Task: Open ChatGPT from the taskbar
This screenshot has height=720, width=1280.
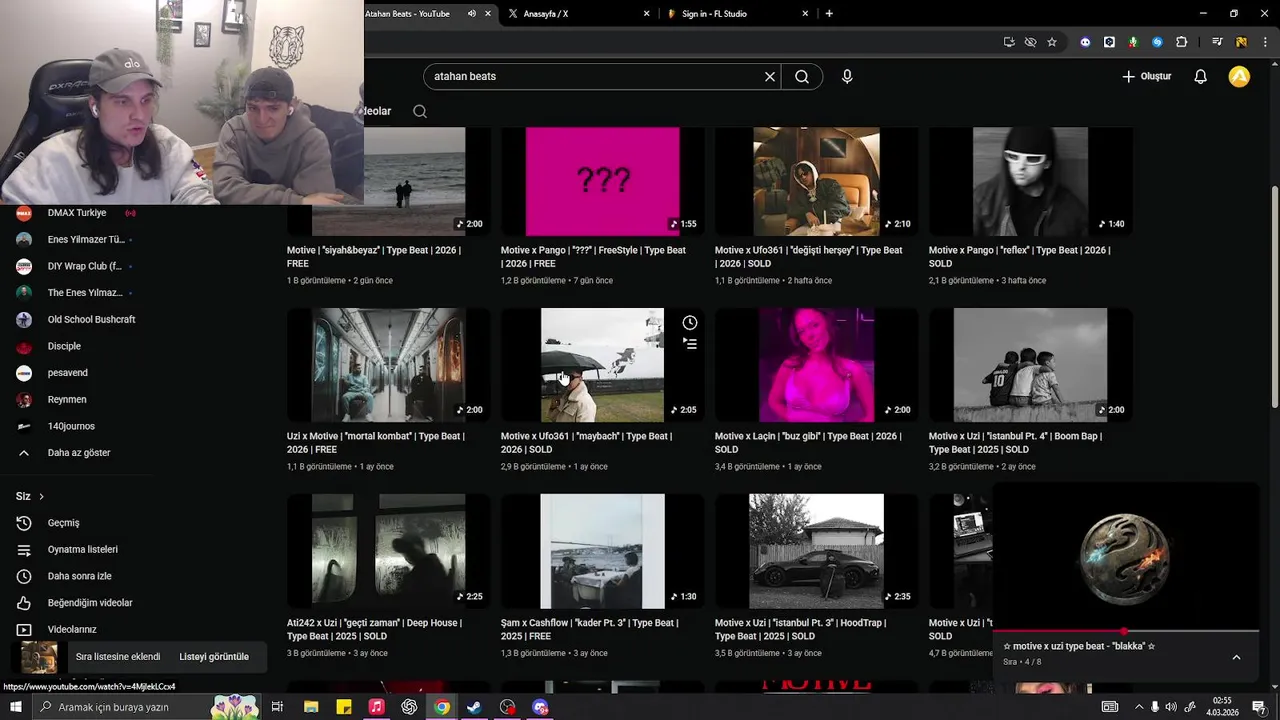Action: click(x=409, y=707)
